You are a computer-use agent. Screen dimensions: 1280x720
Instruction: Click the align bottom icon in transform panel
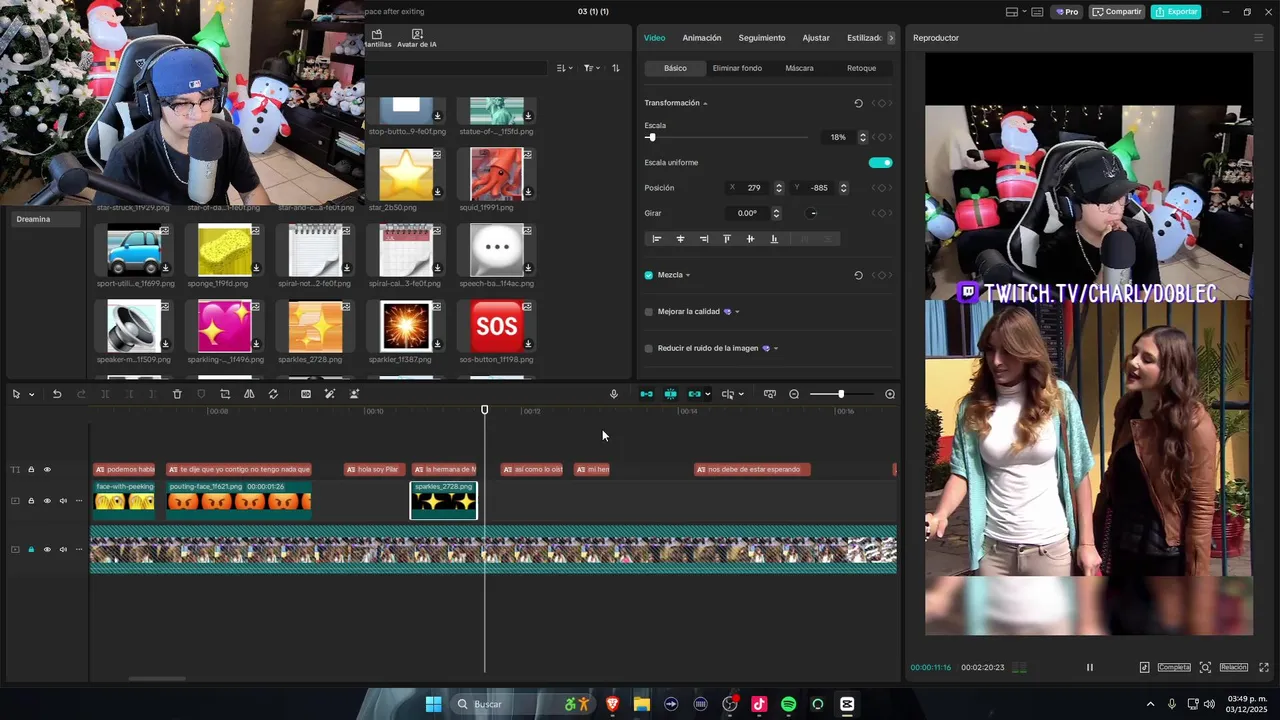pyautogui.click(x=774, y=239)
